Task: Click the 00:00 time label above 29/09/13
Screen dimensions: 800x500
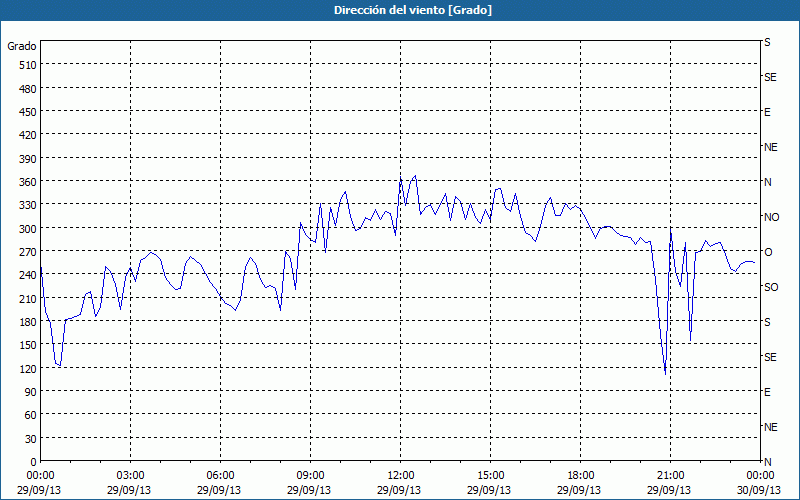Action: coord(40,476)
